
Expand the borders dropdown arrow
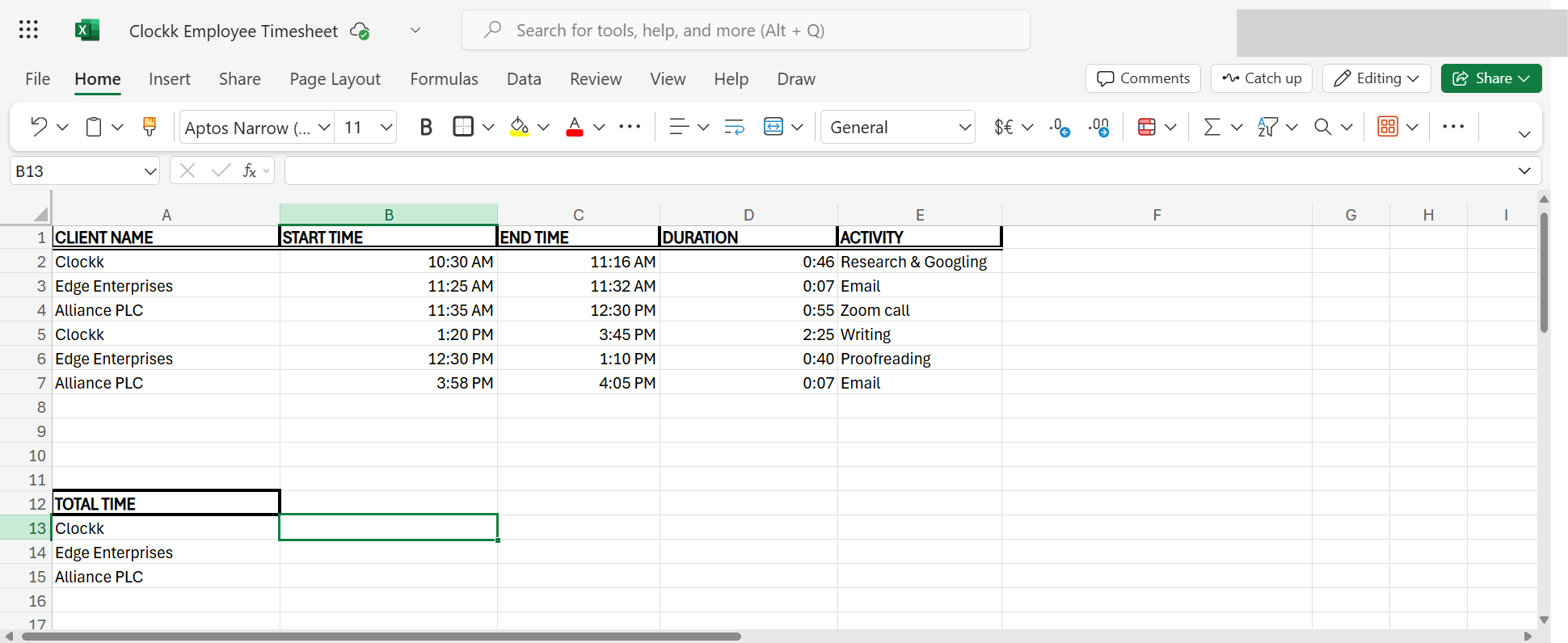tap(488, 127)
